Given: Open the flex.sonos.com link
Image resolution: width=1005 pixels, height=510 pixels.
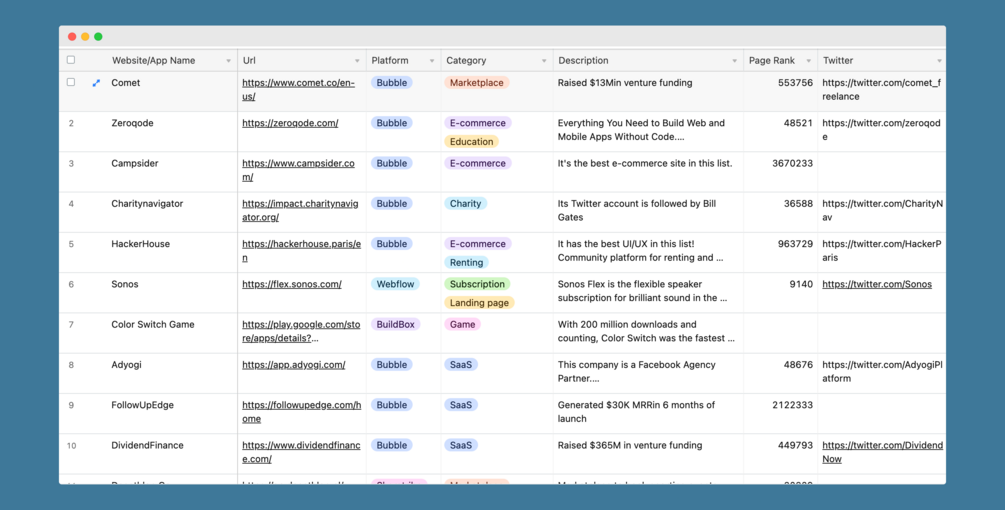Looking at the screenshot, I should click(292, 284).
